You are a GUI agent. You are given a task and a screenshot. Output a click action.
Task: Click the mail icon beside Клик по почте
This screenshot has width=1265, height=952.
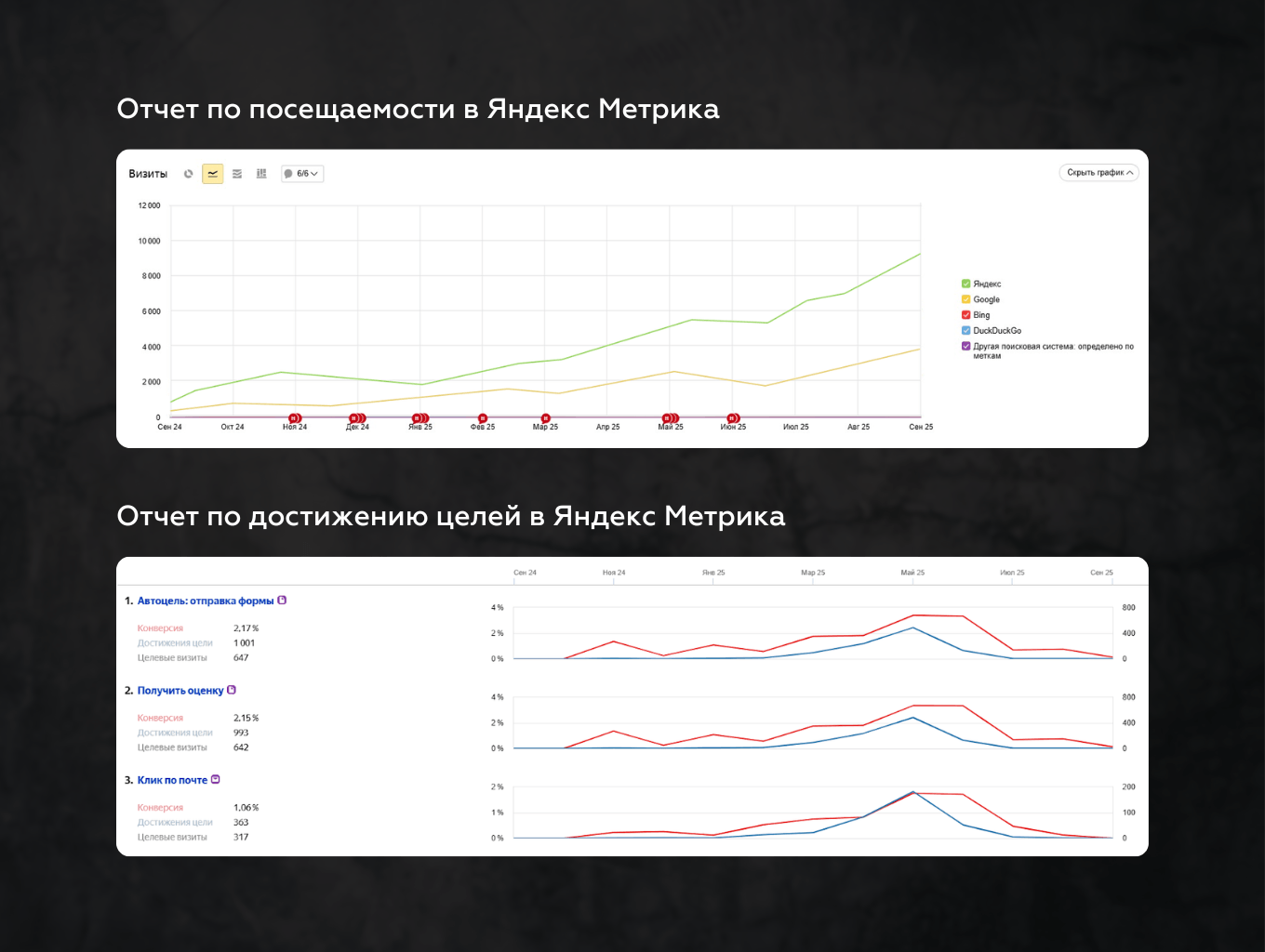(216, 779)
